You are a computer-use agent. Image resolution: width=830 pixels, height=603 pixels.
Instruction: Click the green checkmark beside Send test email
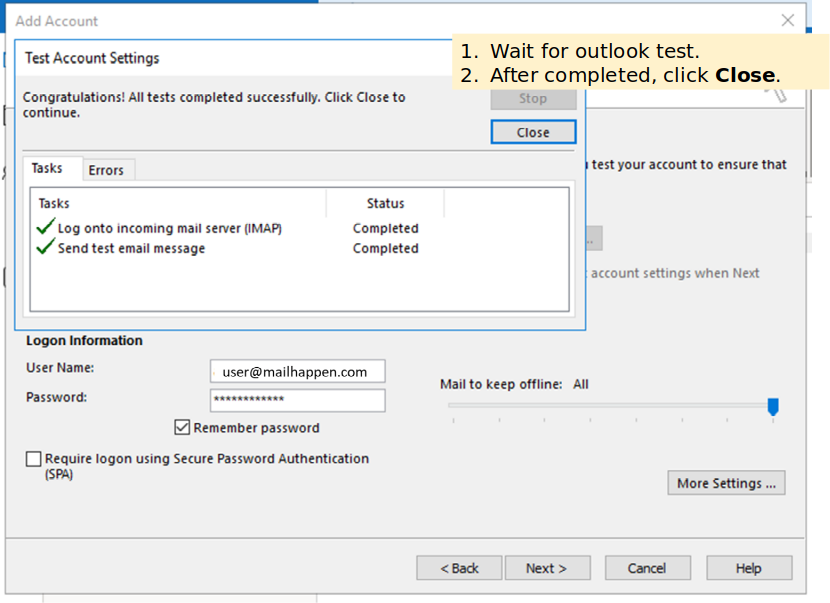[x=46, y=247]
